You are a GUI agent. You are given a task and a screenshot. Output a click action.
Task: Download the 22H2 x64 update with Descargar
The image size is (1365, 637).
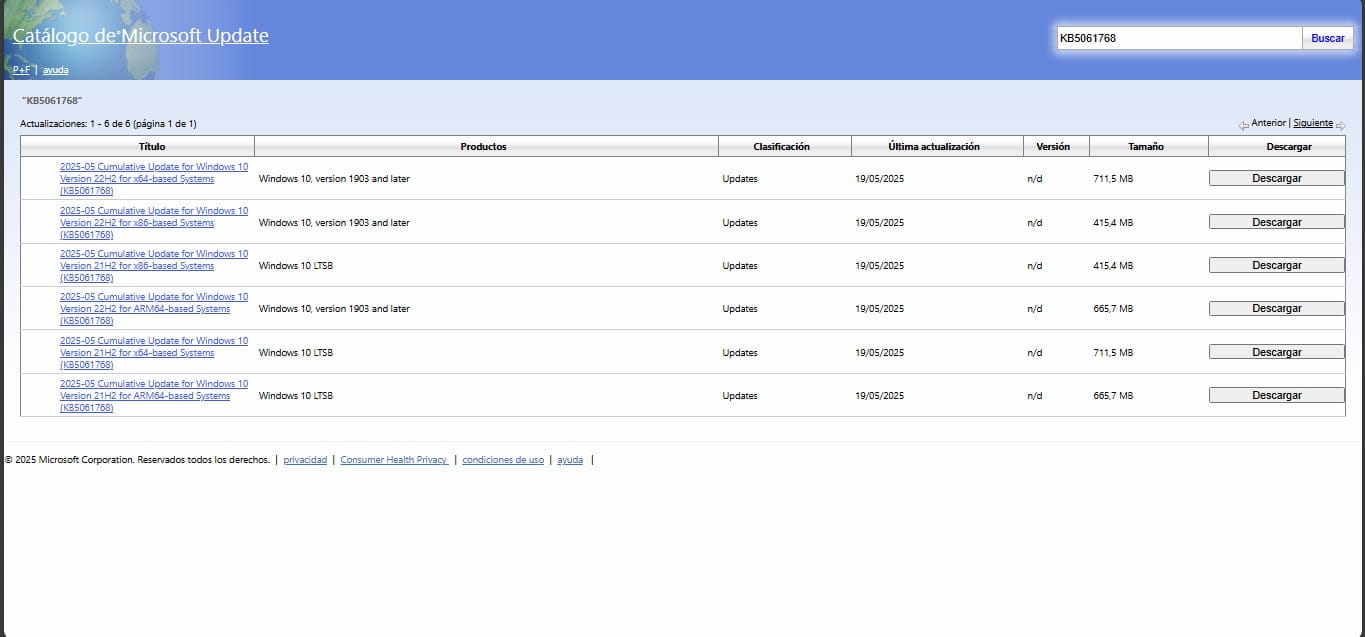1277,178
